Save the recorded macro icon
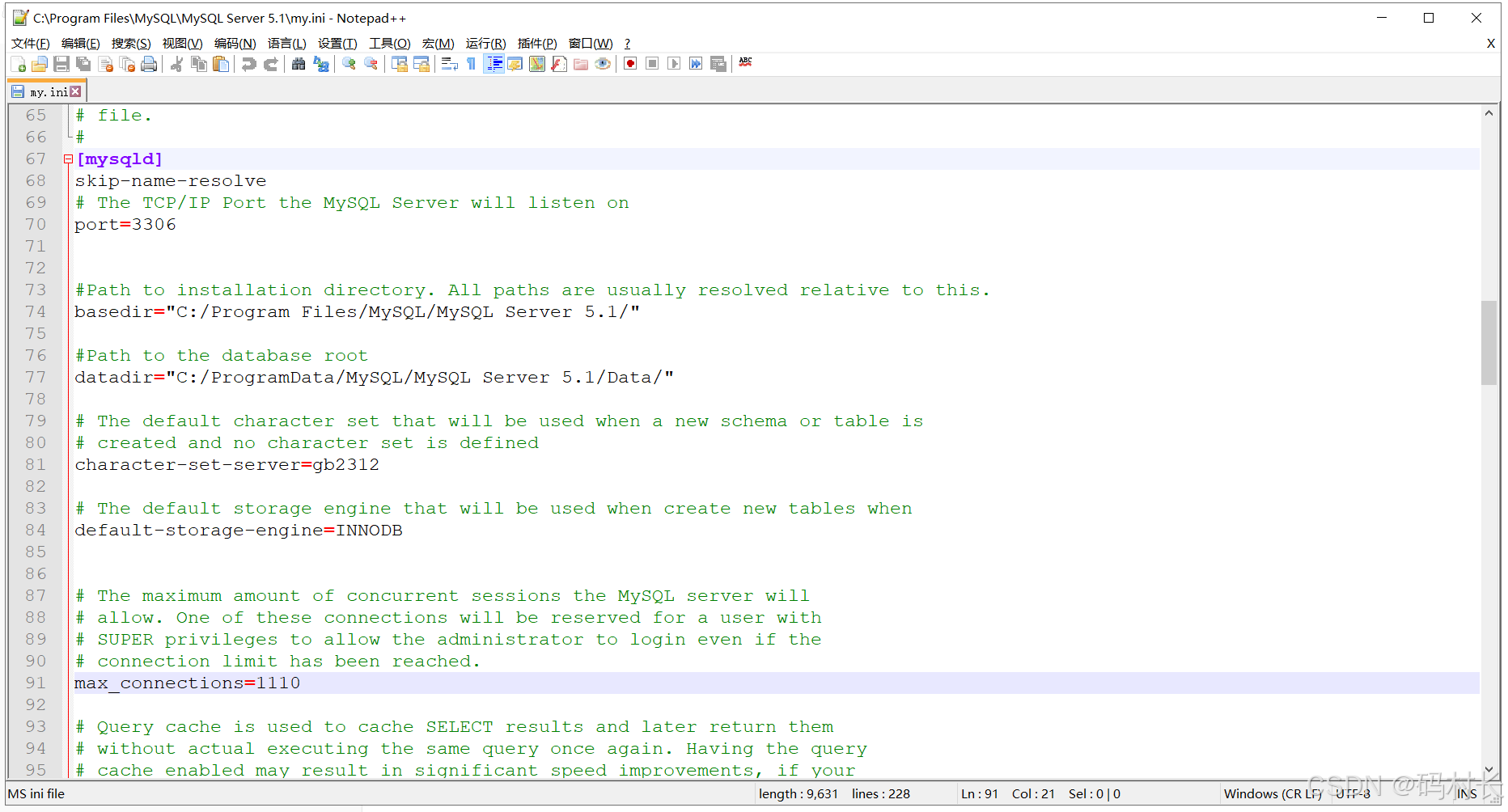1508x812 pixels. pos(718,64)
